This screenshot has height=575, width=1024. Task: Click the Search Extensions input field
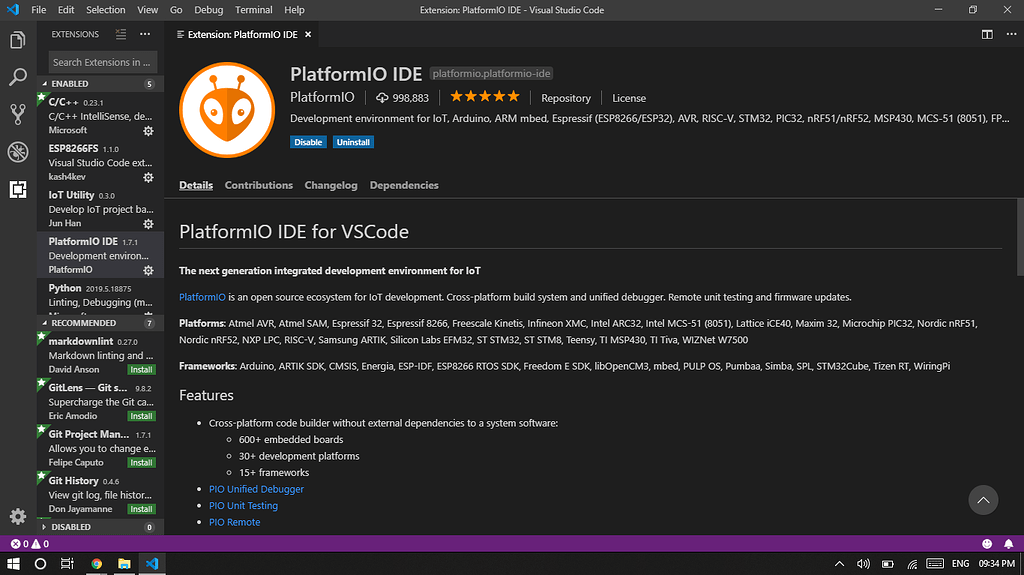(x=103, y=62)
